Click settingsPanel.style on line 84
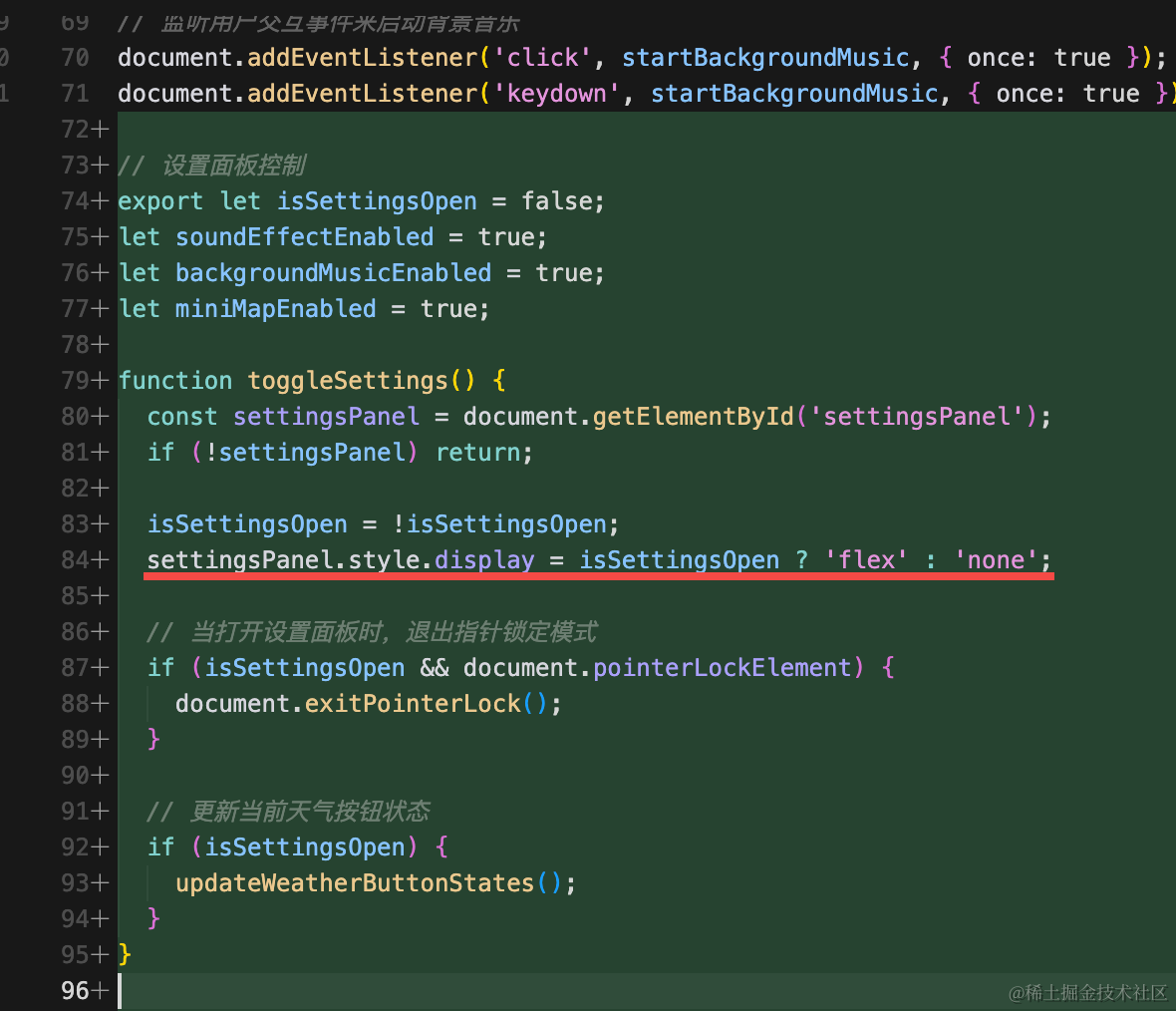This screenshot has width=1176, height=1011. point(283,560)
